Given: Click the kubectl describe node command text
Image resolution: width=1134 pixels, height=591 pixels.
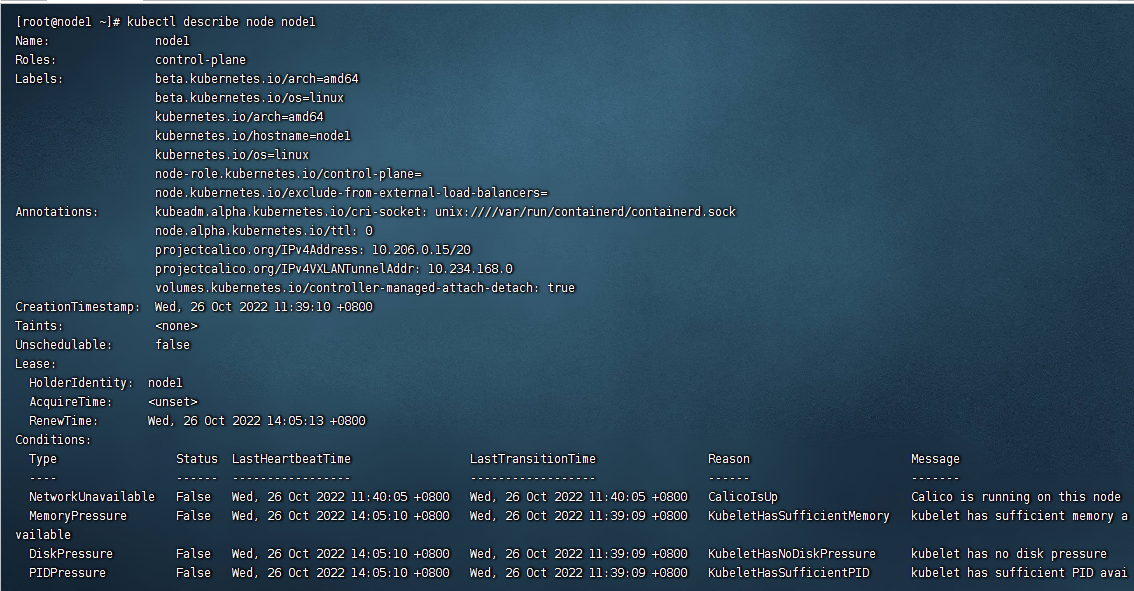Looking at the screenshot, I should coord(221,22).
